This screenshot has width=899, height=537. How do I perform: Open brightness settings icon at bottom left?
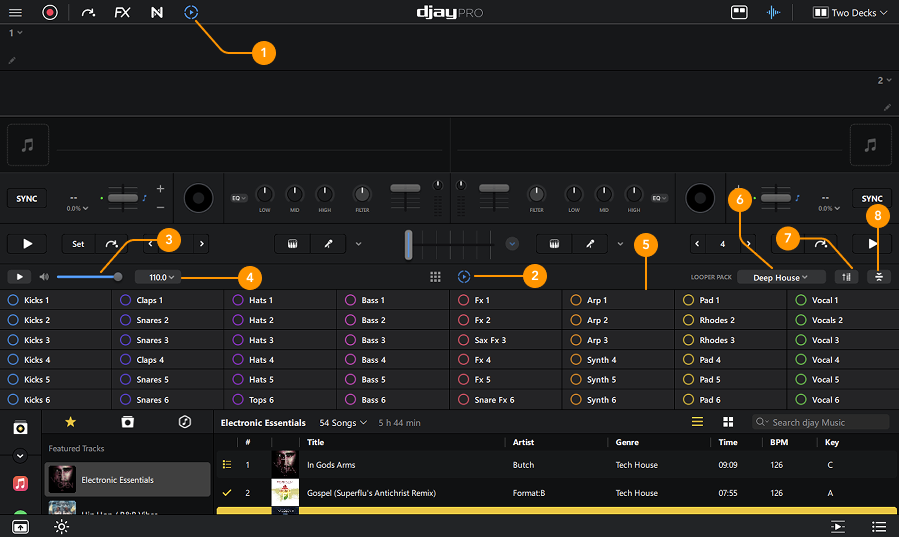coord(61,527)
